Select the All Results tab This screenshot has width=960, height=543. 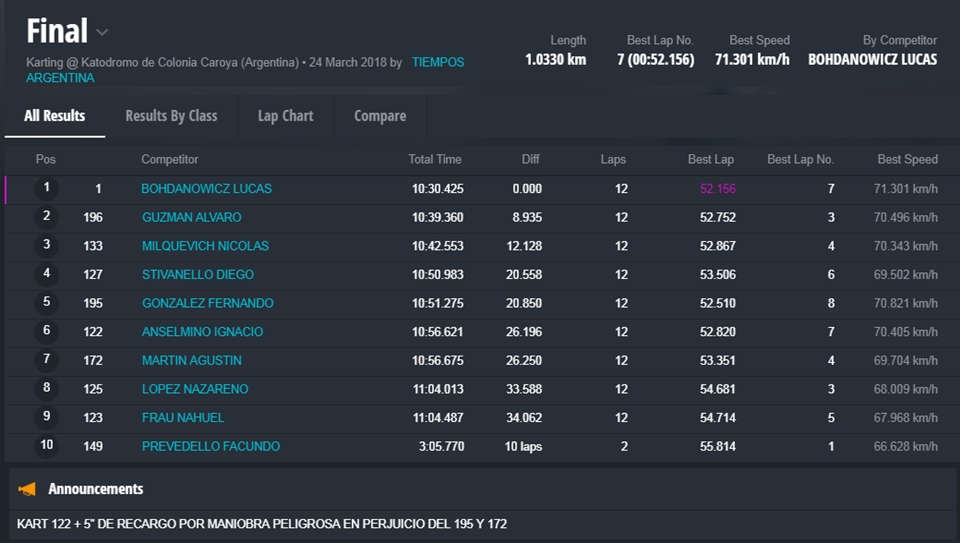pyautogui.click(x=55, y=116)
